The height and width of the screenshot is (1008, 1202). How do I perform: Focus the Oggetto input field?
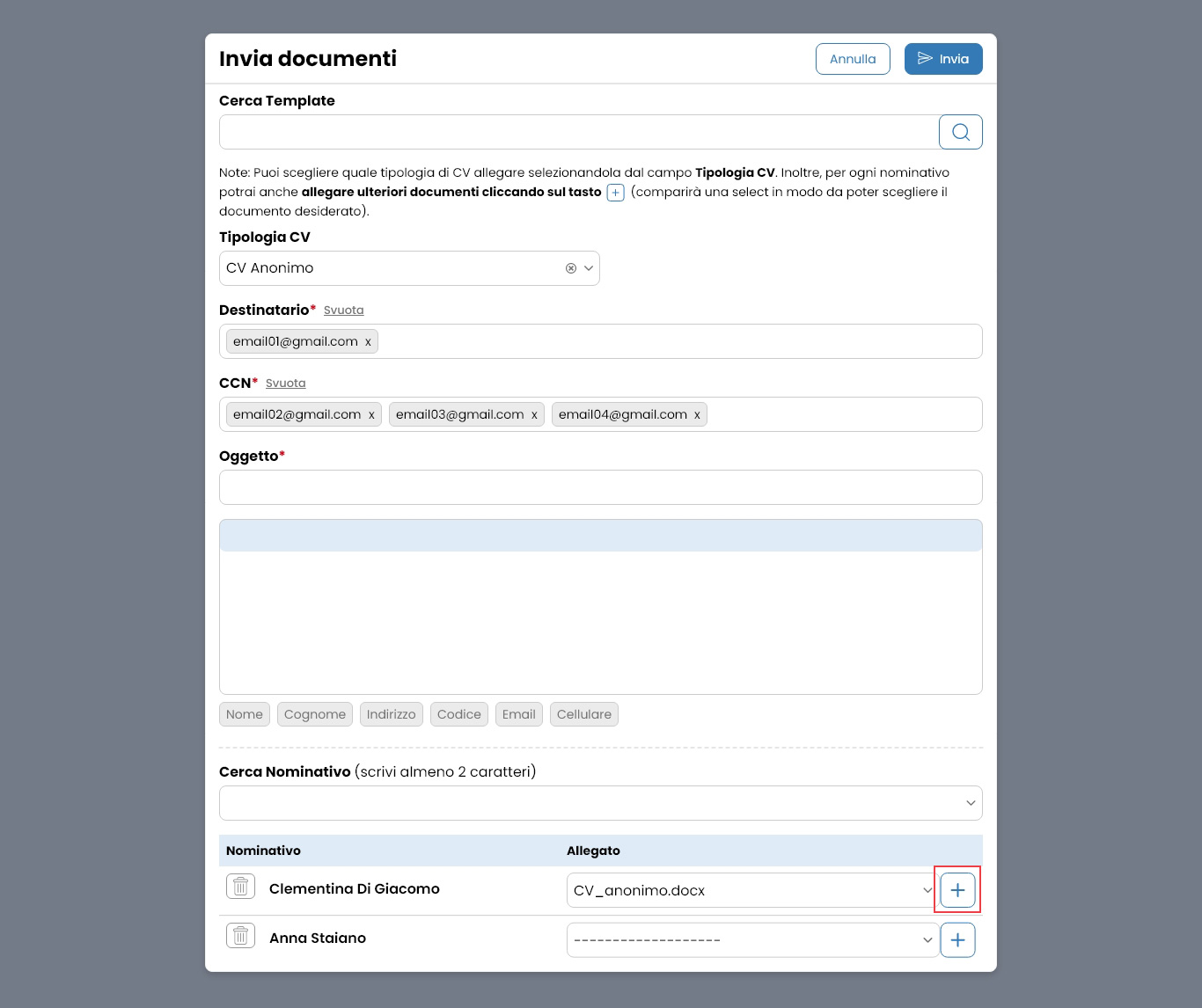(600, 487)
